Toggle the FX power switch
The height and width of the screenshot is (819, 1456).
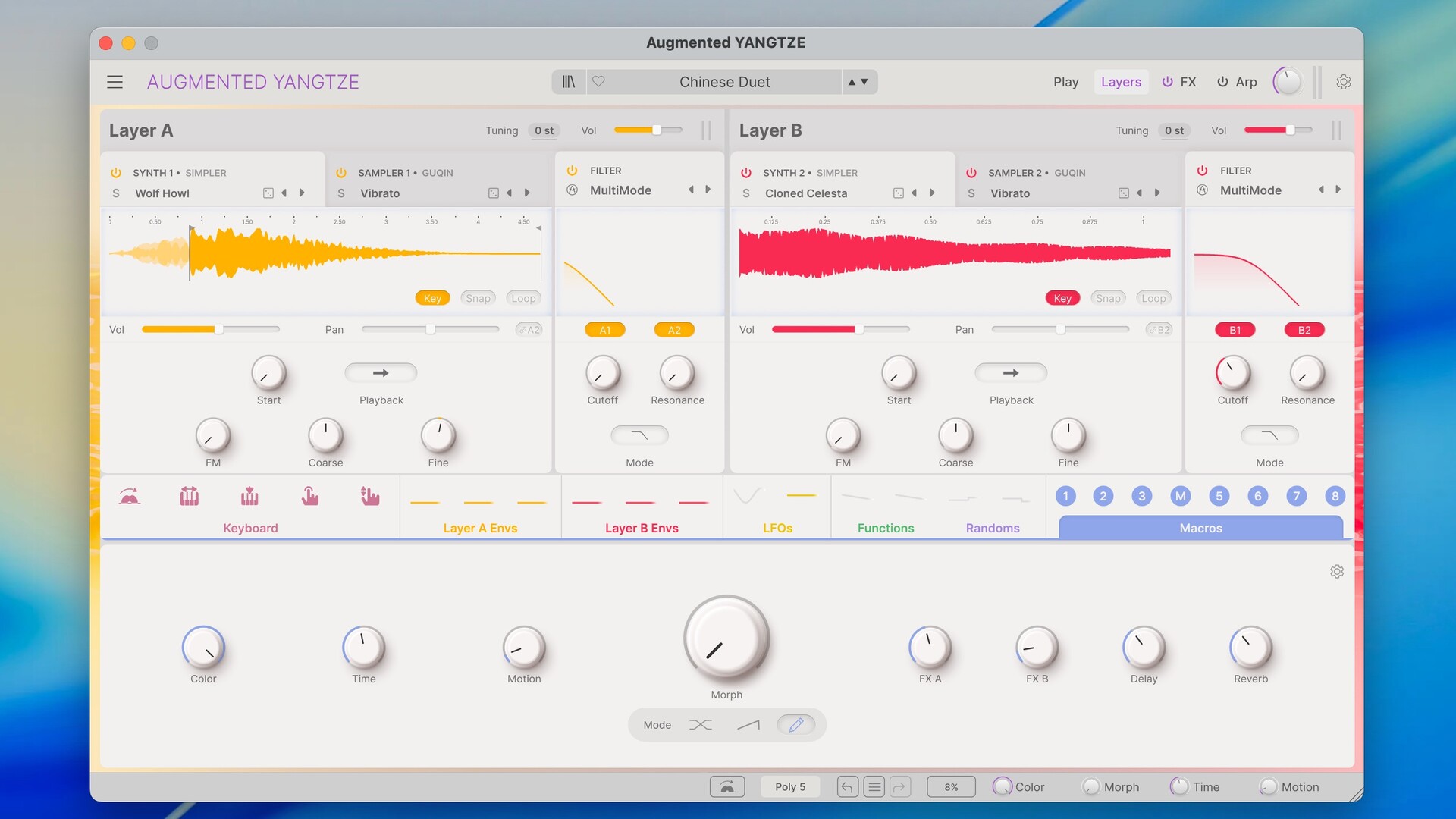[x=1168, y=82]
